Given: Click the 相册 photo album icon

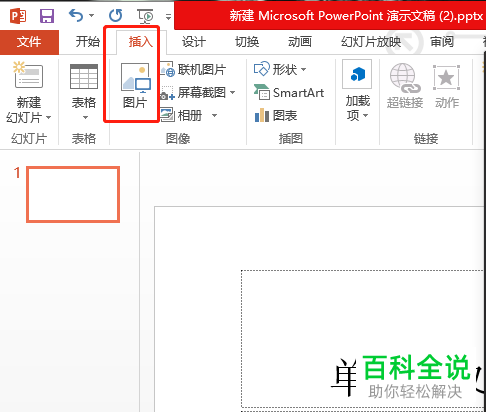Looking at the screenshot, I should tap(167, 115).
